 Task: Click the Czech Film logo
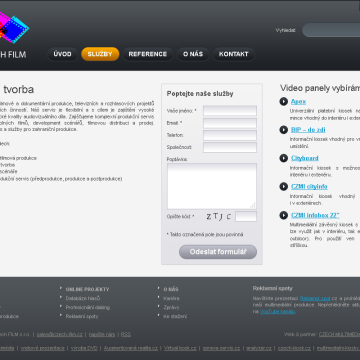(x=13, y=35)
